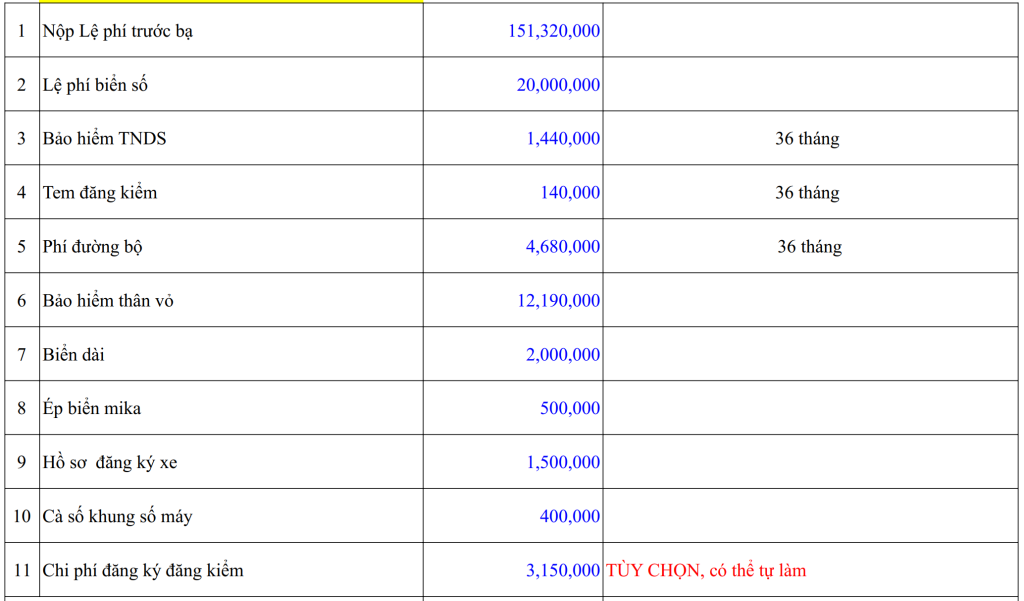Select the 'Cà số khung số máy' cell

tap(117, 517)
